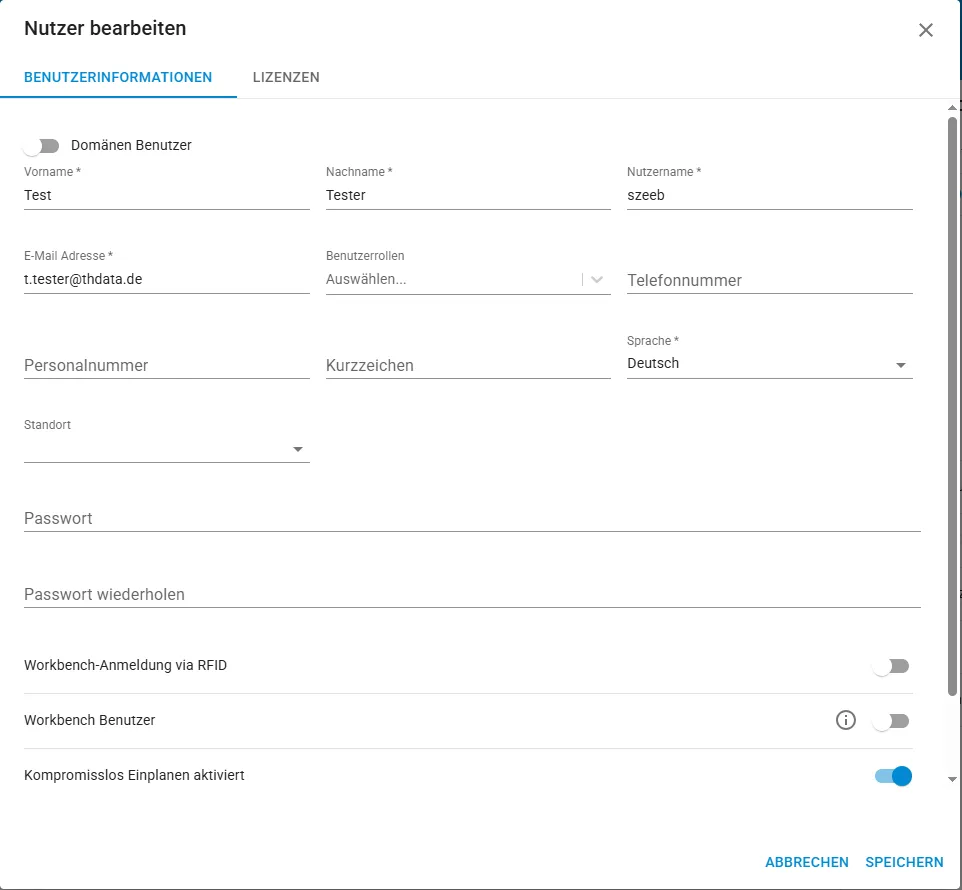Turn on the Workbench Benutzer toggle
The width and height of the screenshot is (962, 890).
(891, 721)
